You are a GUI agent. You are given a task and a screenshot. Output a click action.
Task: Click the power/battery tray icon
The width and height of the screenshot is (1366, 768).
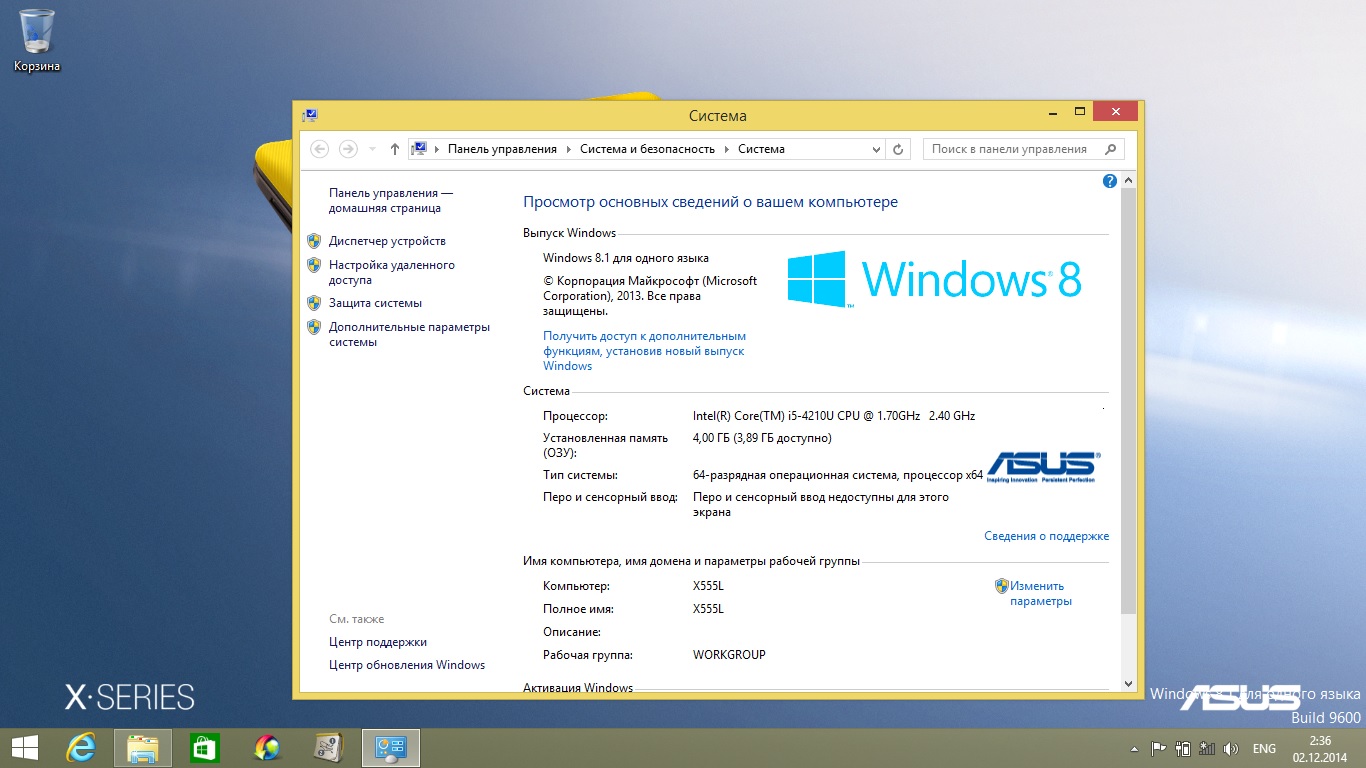tap(1183, 748)
